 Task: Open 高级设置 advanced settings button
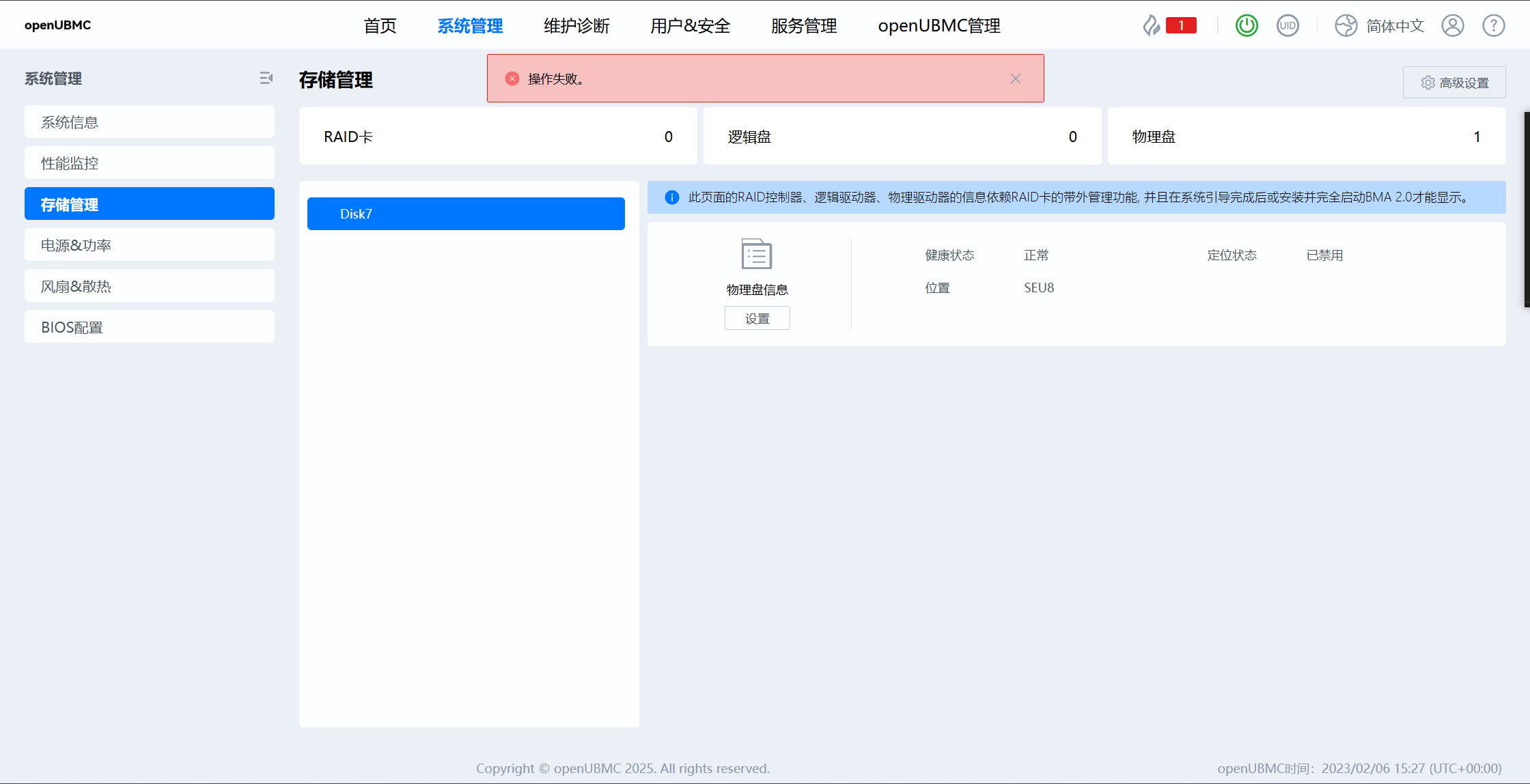point(1454,83)
